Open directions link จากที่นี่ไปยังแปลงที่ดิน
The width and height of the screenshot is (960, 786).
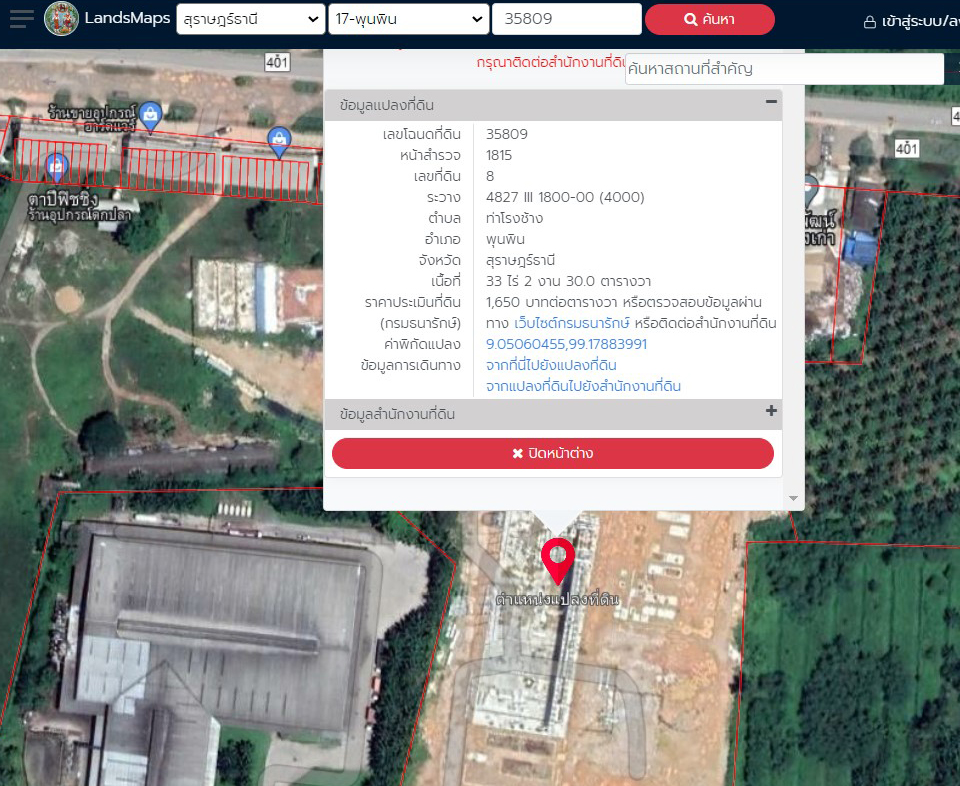[551, 365]
